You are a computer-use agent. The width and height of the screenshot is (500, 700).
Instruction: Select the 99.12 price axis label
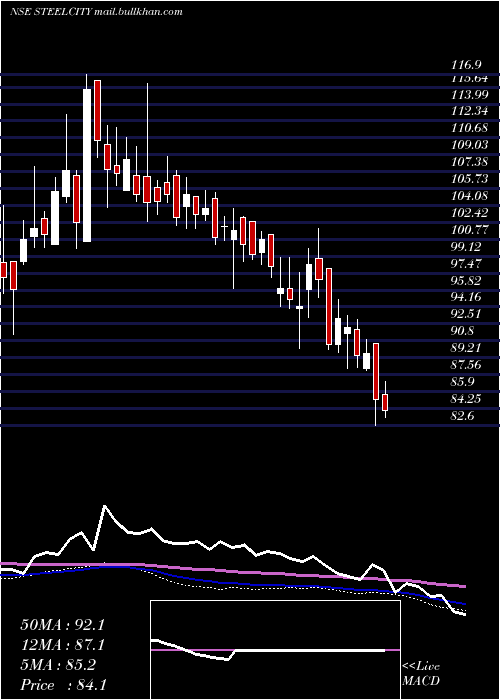coord(466,247)
